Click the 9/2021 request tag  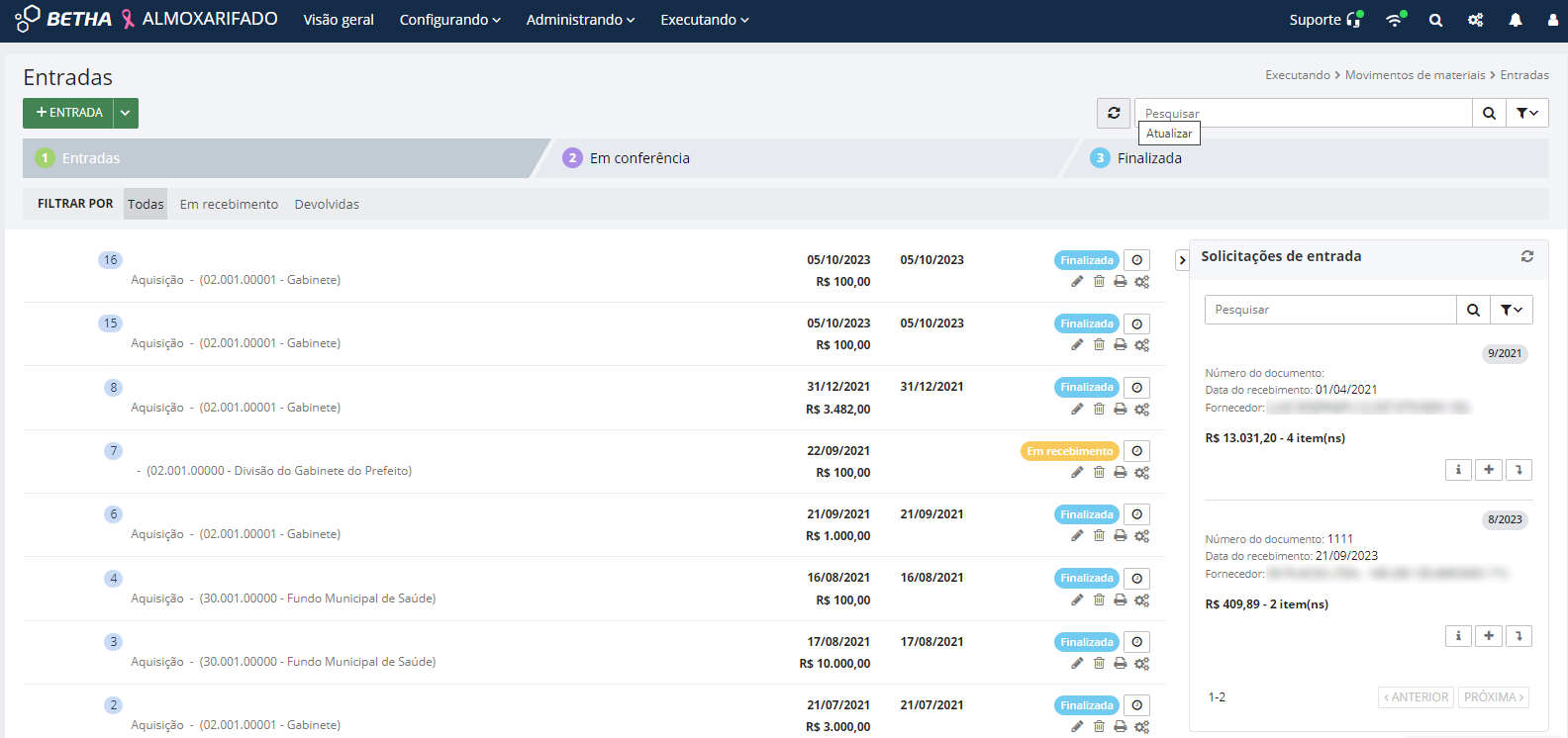1505,353
